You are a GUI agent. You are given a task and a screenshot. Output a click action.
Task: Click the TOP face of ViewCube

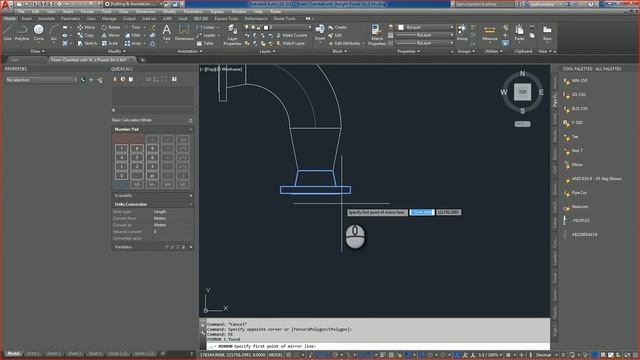coord(522,92)
